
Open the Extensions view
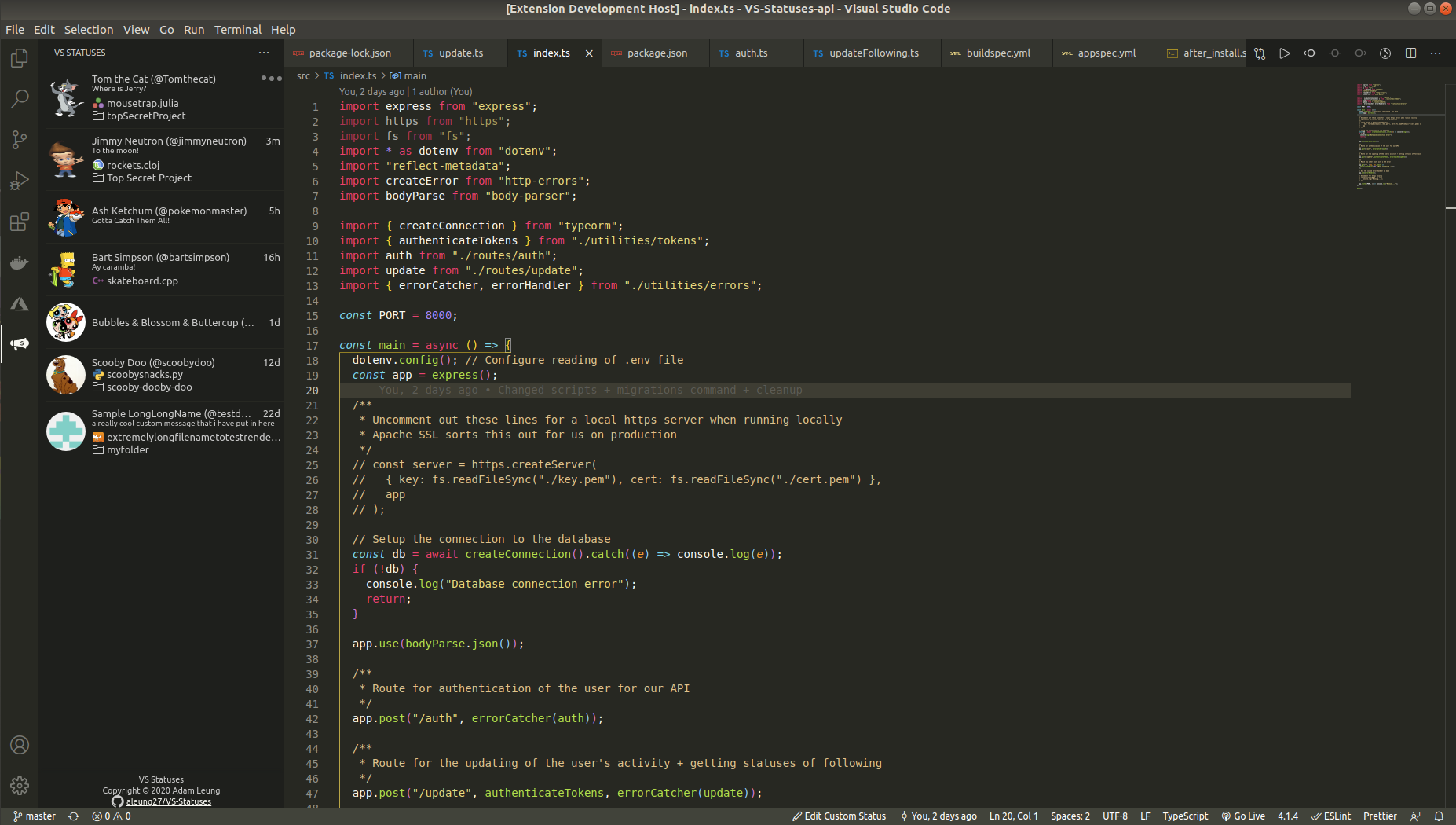[x=20, y=222]
